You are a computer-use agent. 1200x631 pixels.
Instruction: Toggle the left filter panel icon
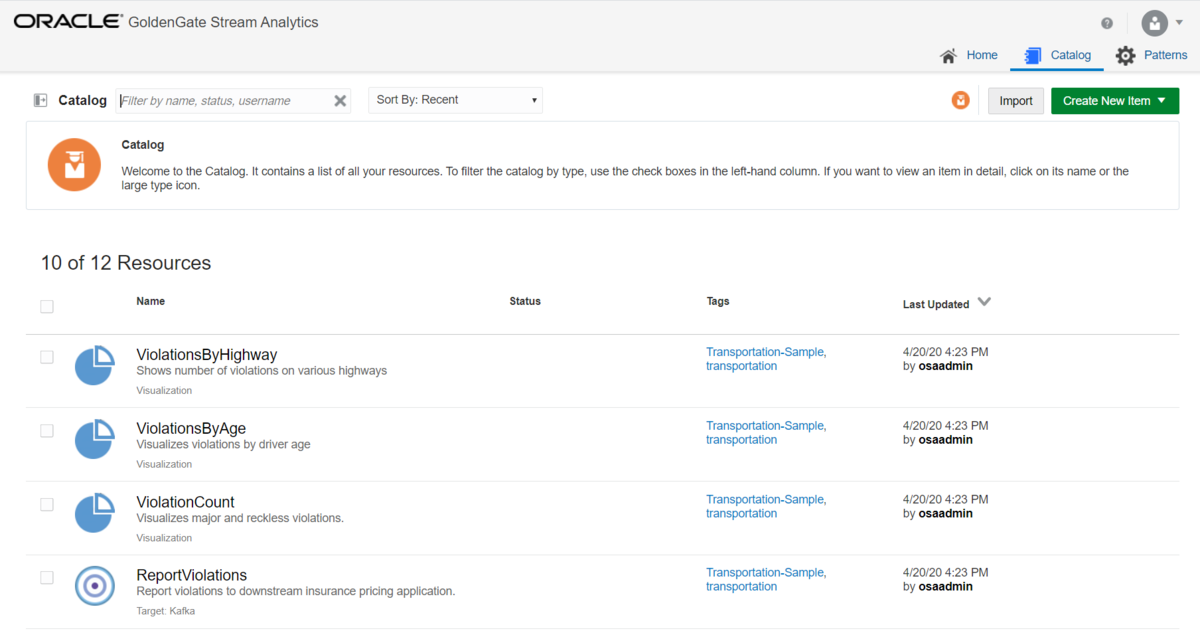click(x=41, y=100)
